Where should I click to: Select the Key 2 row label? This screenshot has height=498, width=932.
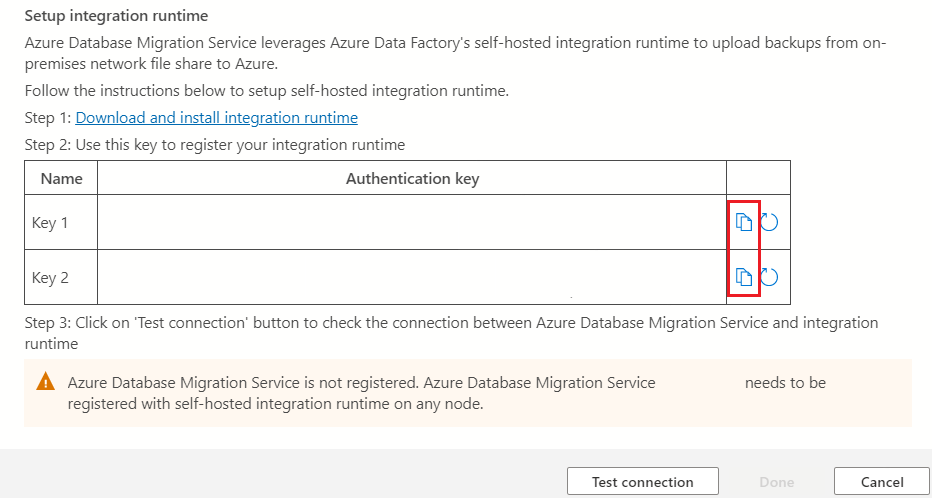pos(51,277)
